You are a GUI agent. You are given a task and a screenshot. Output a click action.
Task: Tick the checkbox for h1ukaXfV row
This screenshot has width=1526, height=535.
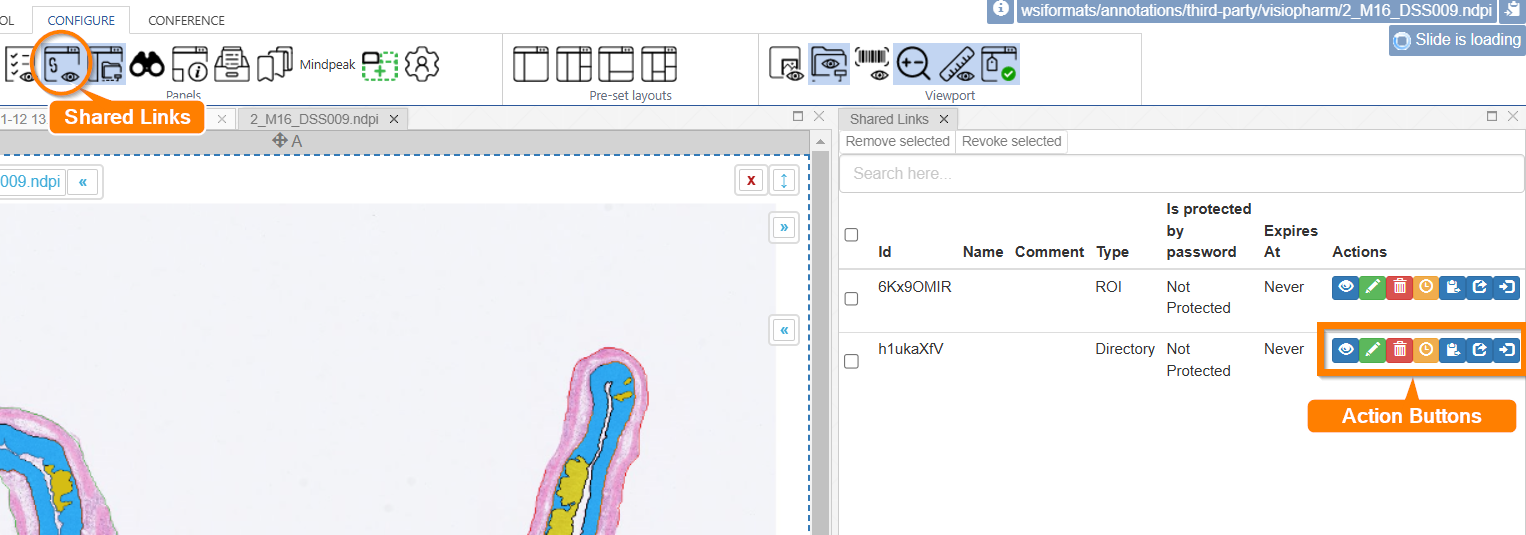coord(851,361)
